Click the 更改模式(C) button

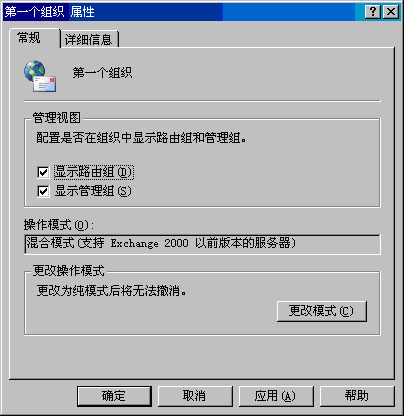[x=321, y=311]
